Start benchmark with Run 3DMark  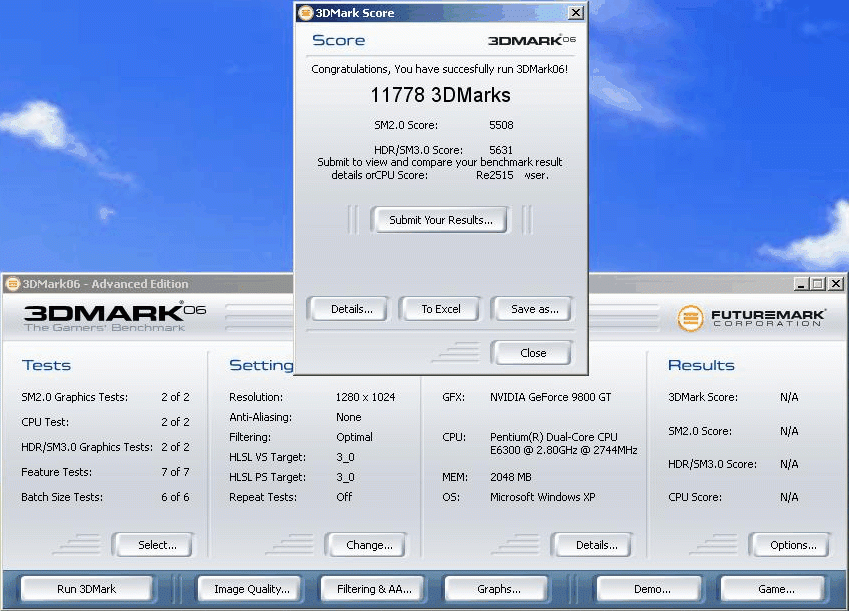[x=87, y=589]
